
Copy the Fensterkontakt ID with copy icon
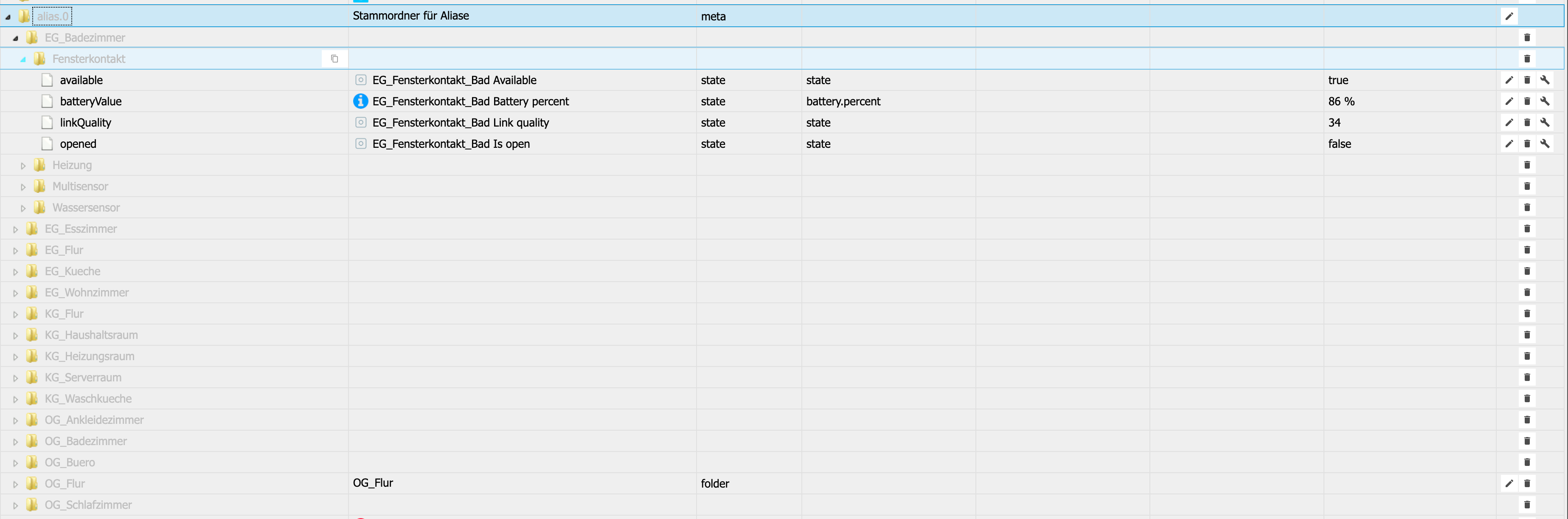(334, 59)
